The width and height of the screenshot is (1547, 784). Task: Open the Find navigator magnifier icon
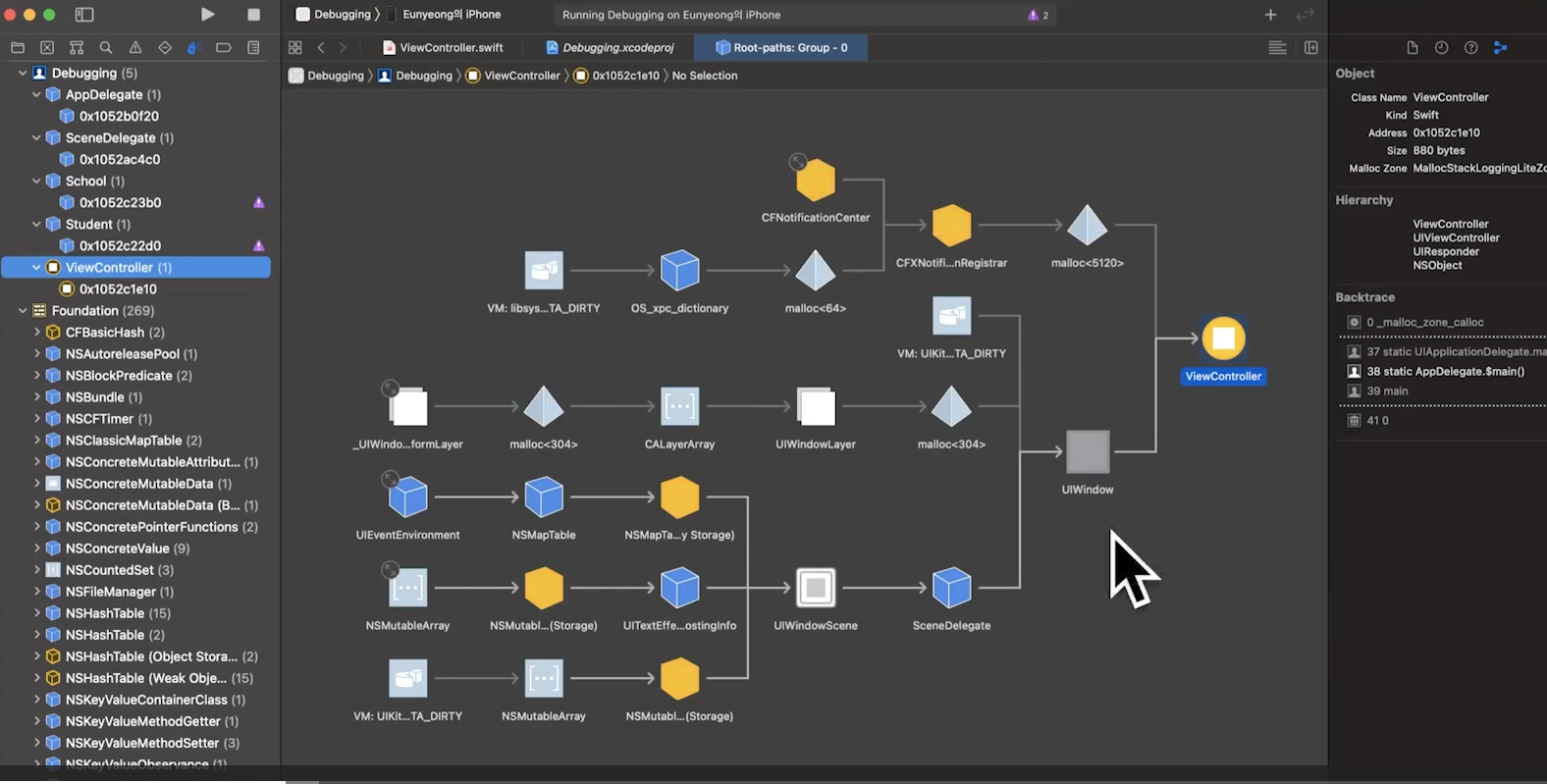point(106,47)
